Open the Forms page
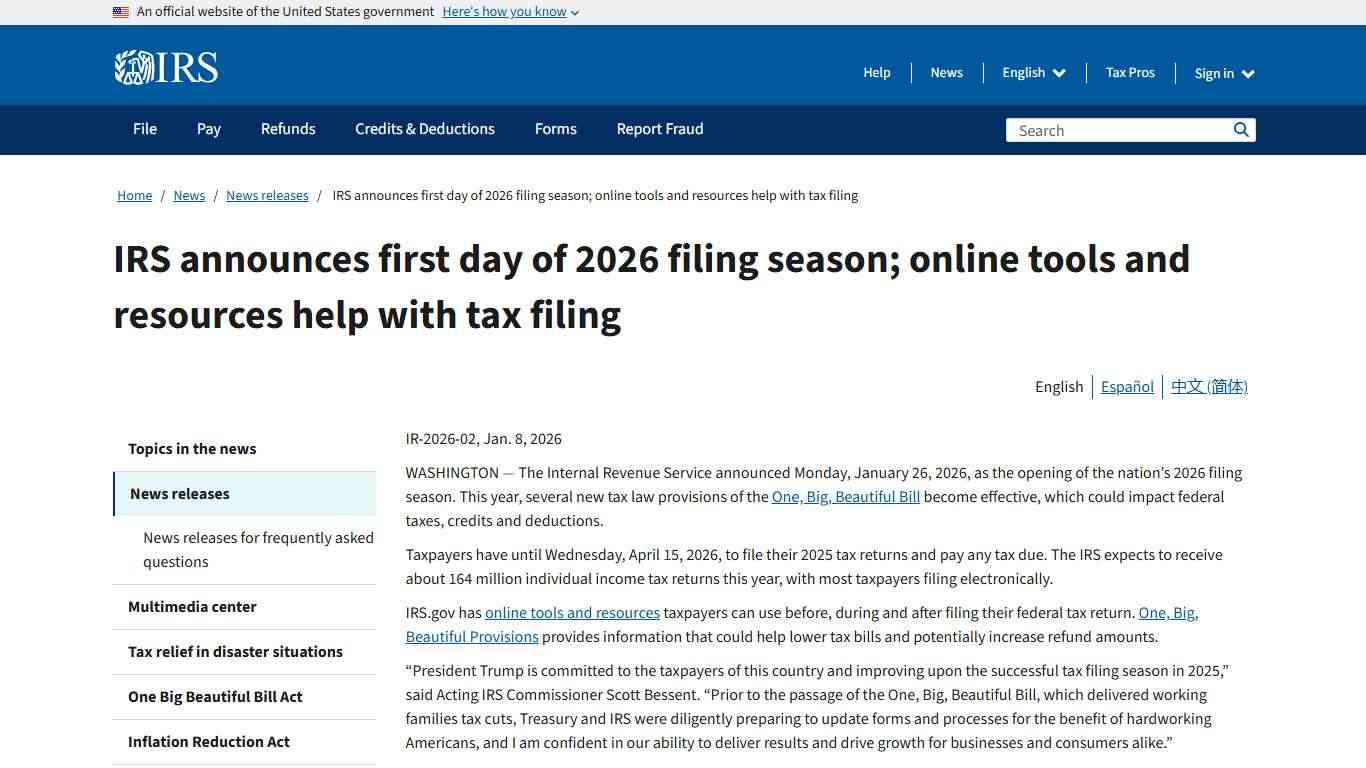This screenshot has width=1366, height=768. 555,129
